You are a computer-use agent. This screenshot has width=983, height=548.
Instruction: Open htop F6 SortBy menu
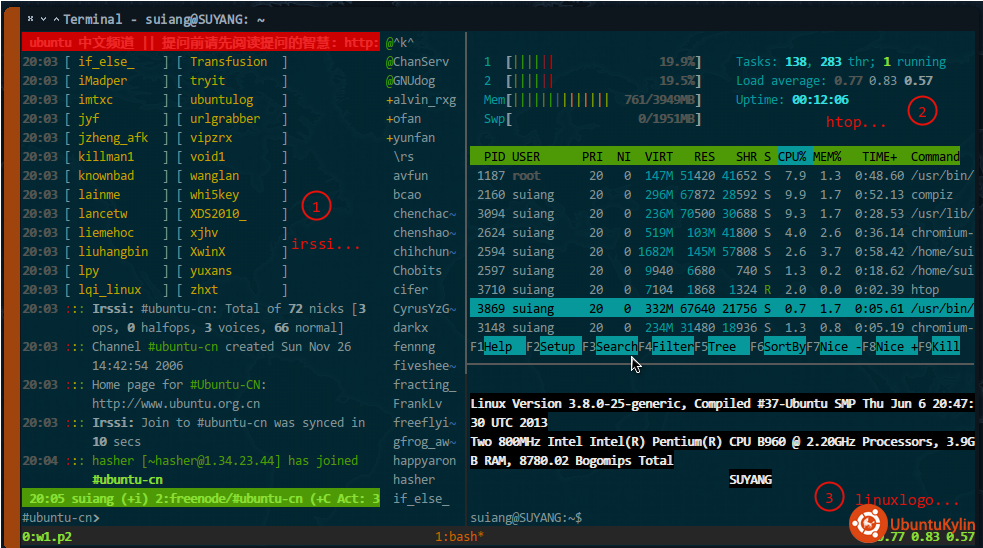778,347
